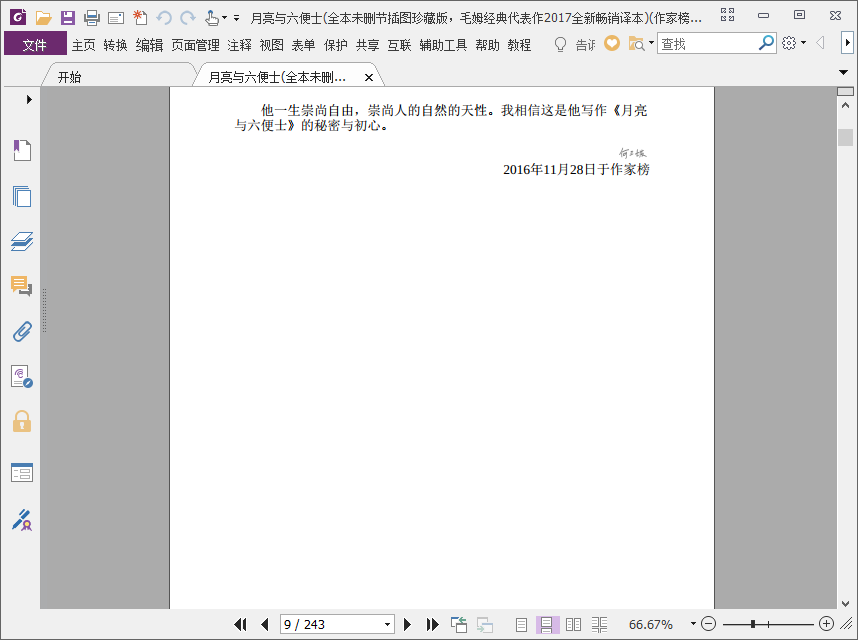Open zoom percentage dropdown arrow
Viewport: 858px width, 640px height.
pyautogui.click(x=693, y=624)
